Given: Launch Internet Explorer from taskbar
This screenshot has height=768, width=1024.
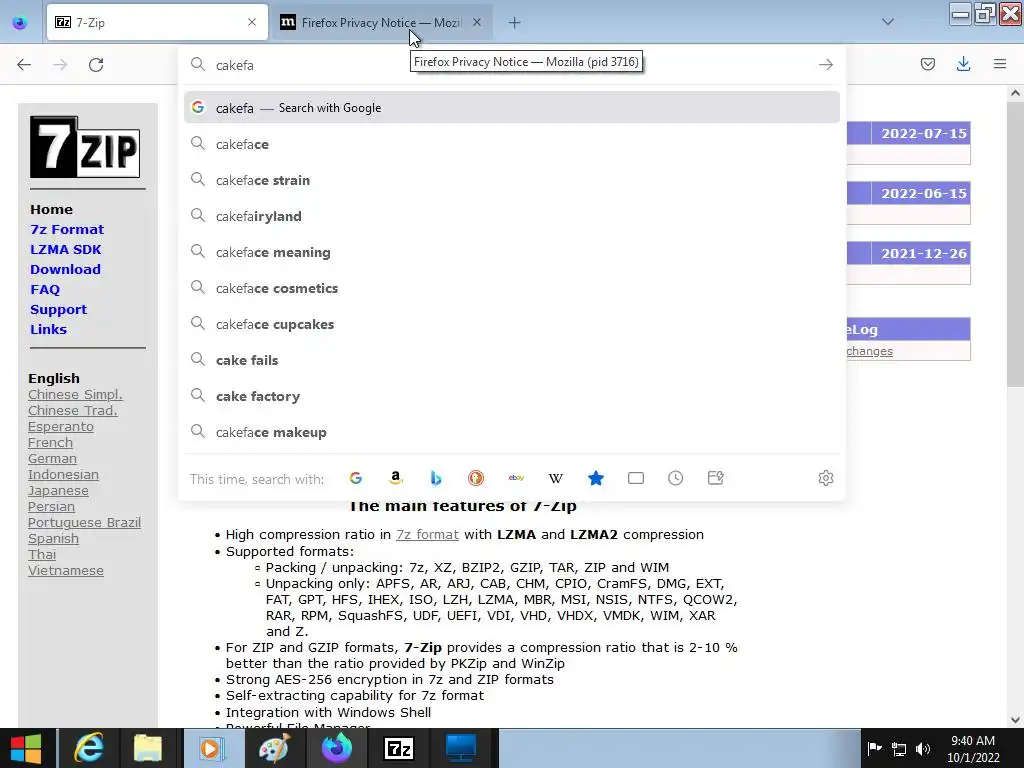Looking at the screenshot, I should click(x=88, y=748).
